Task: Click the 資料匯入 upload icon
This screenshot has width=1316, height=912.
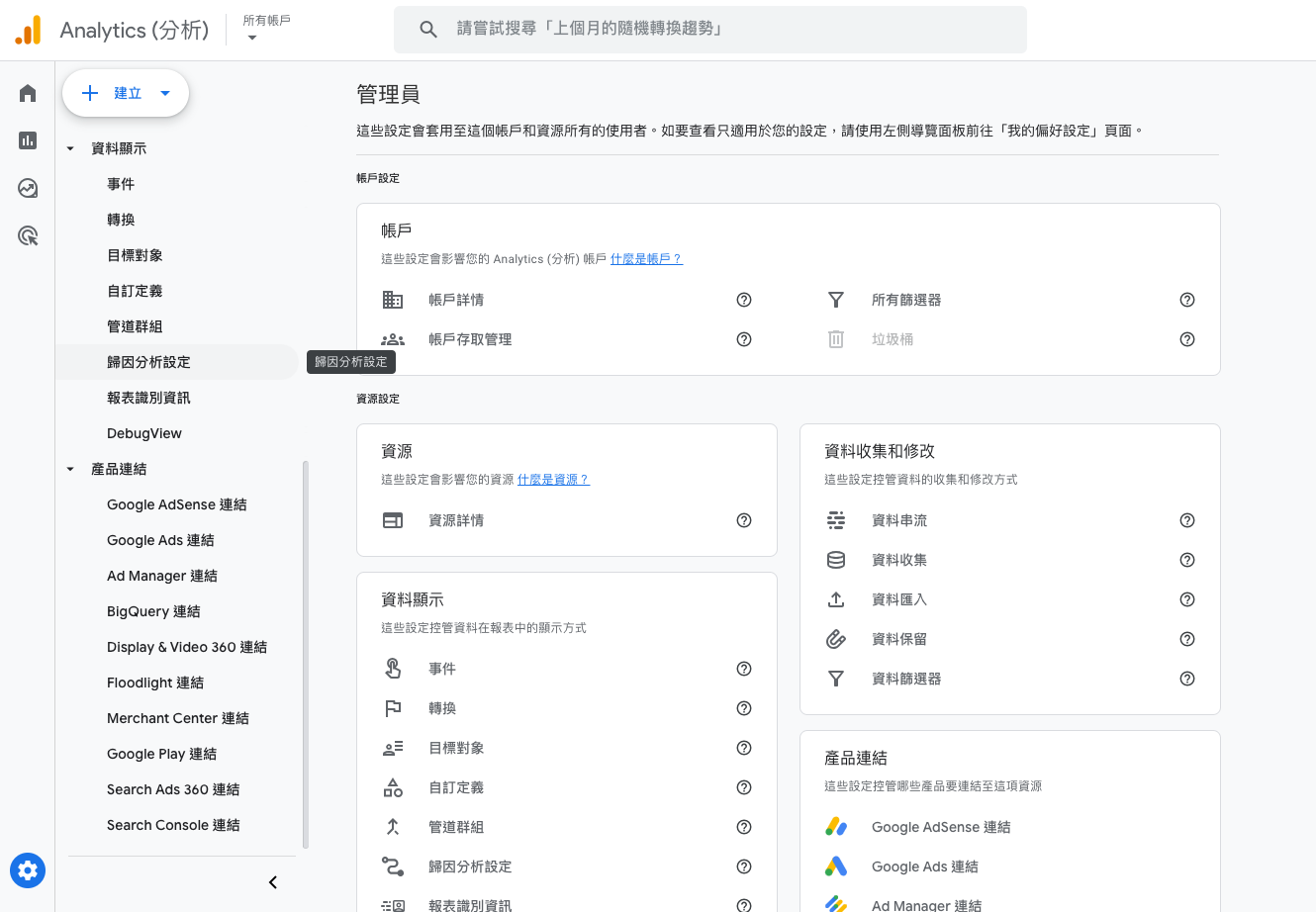Action: point(836,599)
